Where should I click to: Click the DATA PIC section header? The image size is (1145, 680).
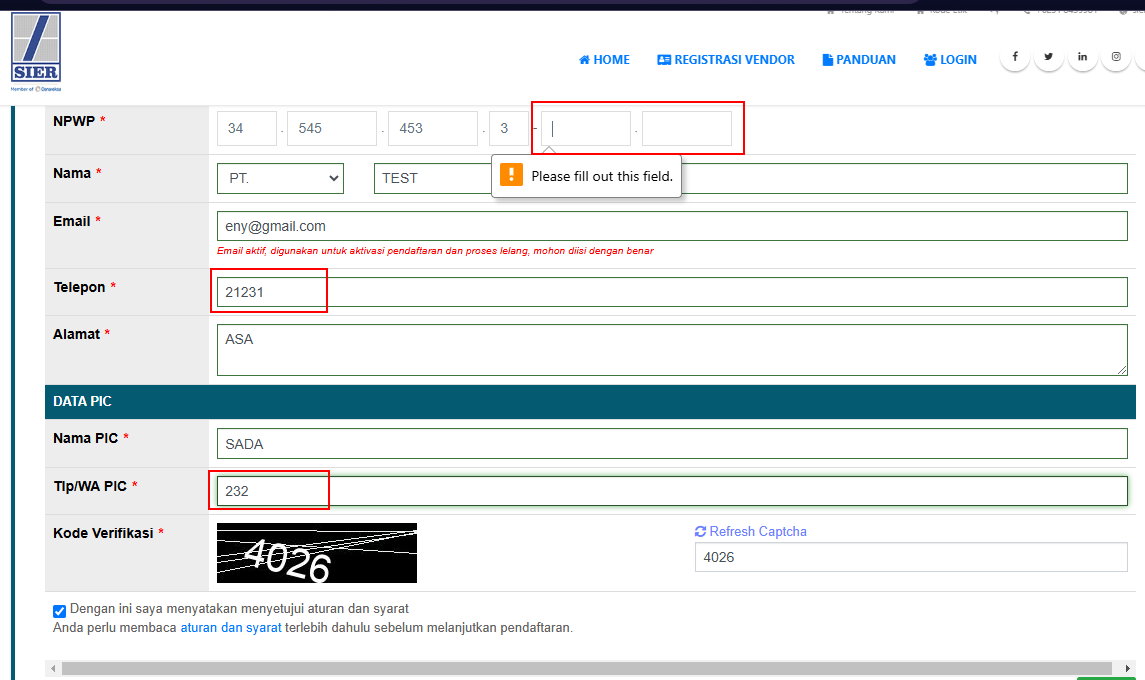(590, 402)
